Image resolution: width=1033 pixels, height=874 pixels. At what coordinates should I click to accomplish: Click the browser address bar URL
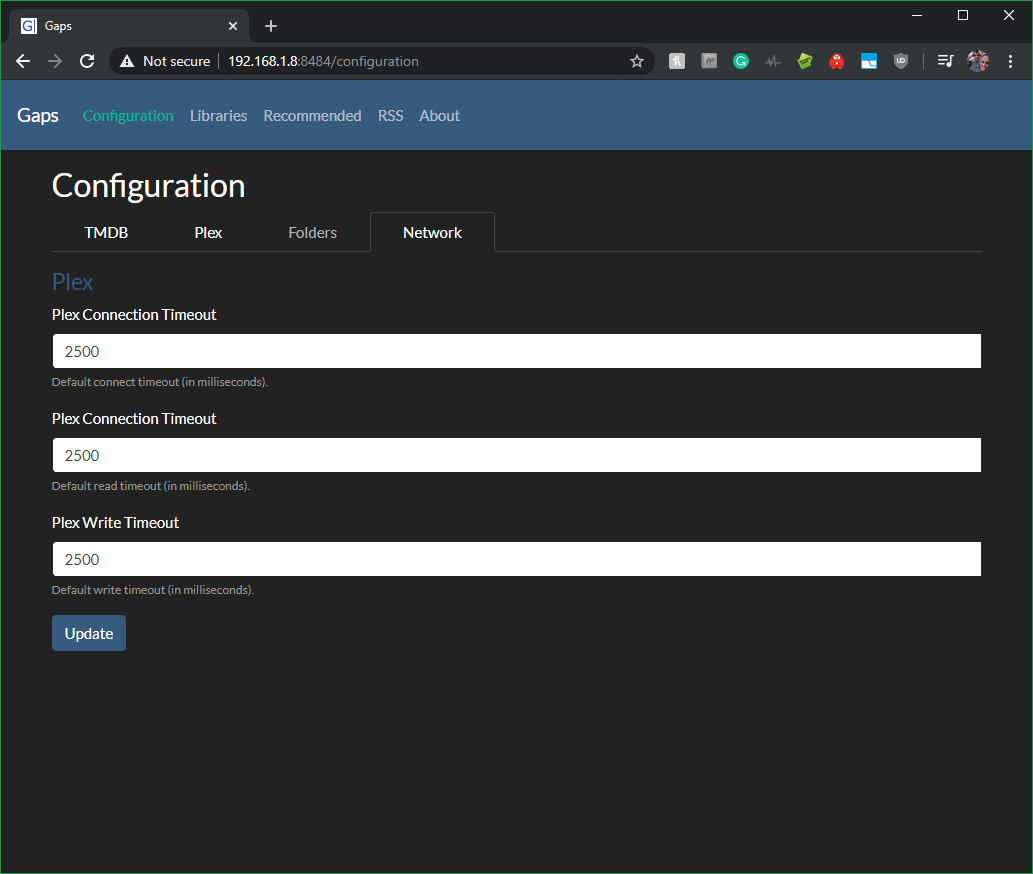pos(323,61)
